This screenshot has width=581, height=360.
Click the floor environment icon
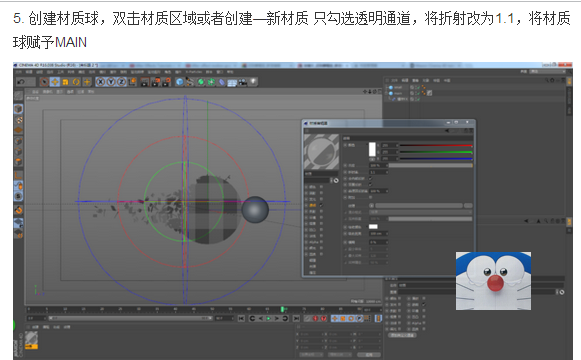point(232,82)
